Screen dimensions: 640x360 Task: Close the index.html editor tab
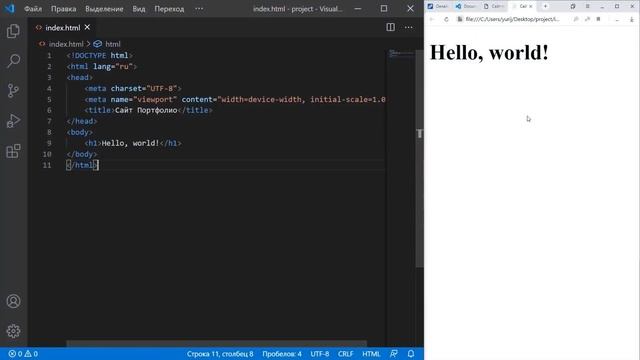click(x=87, y=27)
